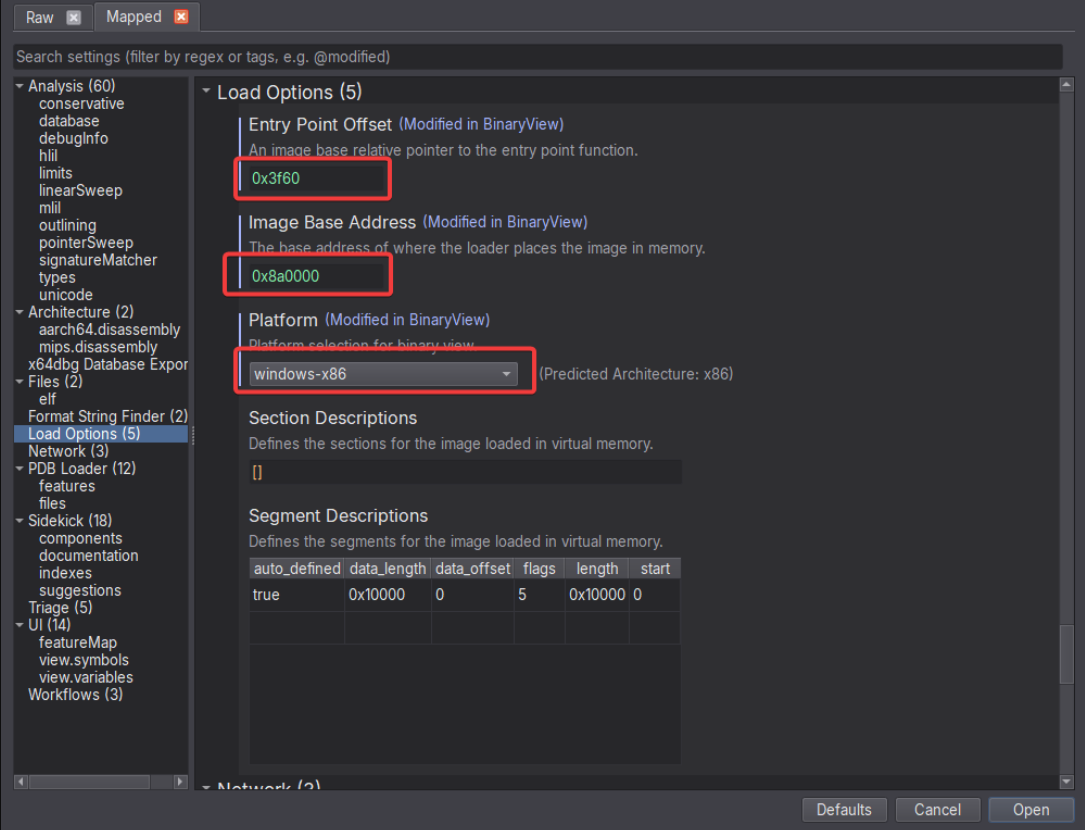Click the search settings filter field

point(537,57)
